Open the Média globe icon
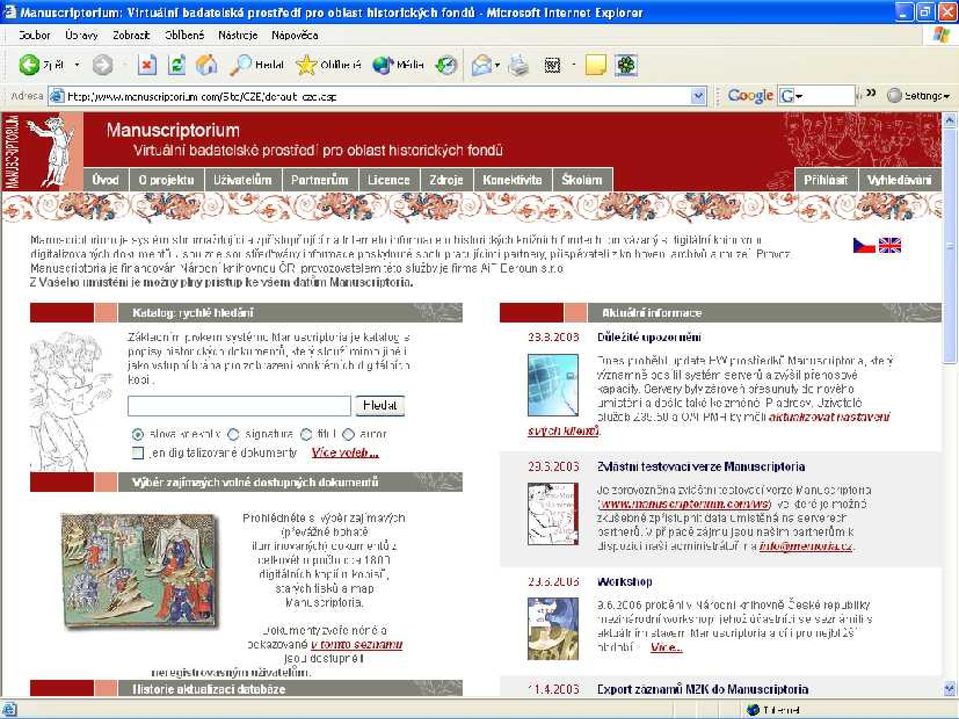 click(398, 65)
